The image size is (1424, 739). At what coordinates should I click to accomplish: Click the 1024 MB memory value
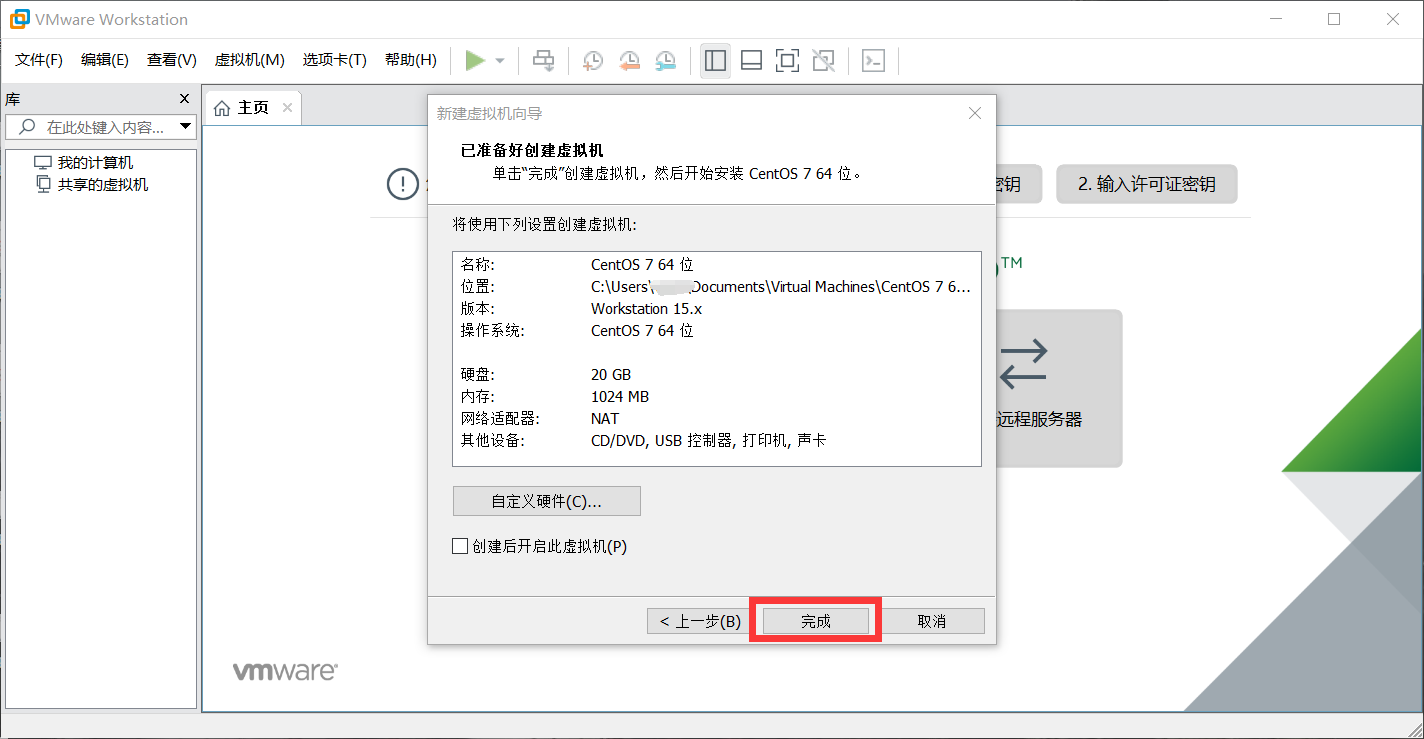(x=620, y=397)
